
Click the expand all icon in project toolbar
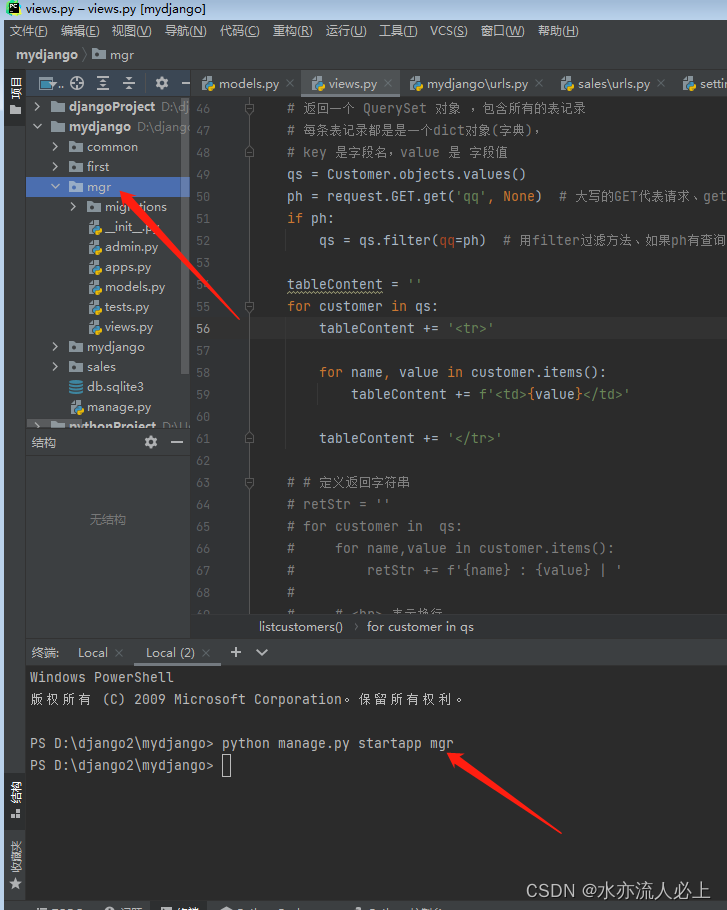(103, 84)
